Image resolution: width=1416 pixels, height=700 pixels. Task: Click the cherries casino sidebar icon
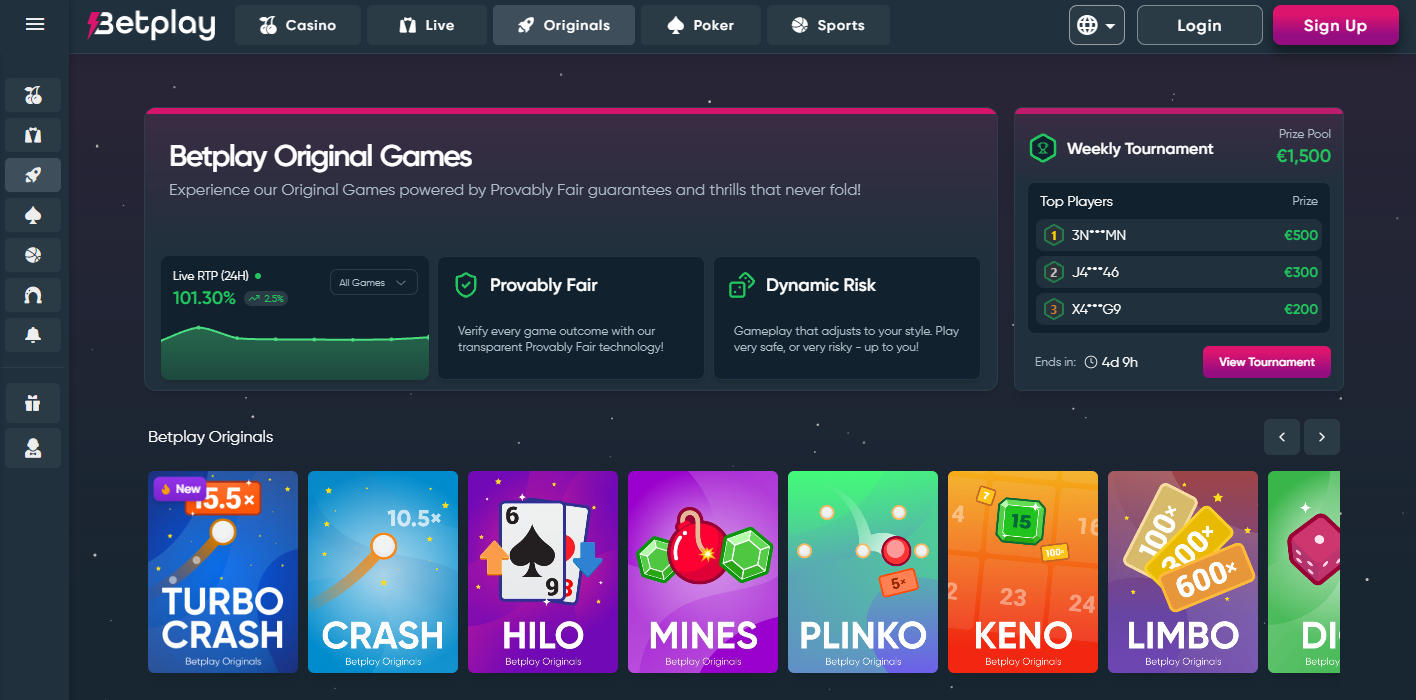pyautogui.click(x=33, y=95)
